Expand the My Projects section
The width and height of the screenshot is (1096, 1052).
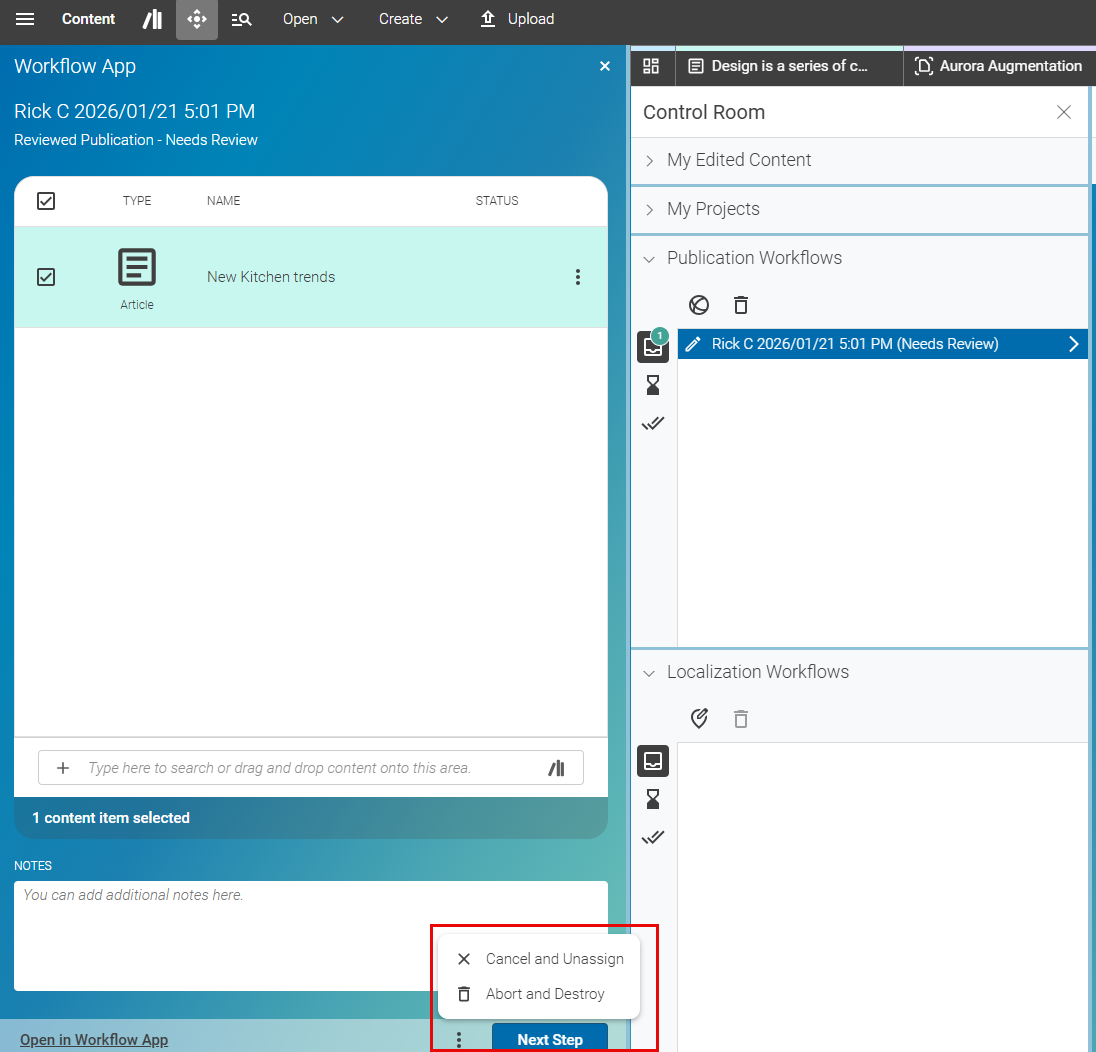click(650, 209)
